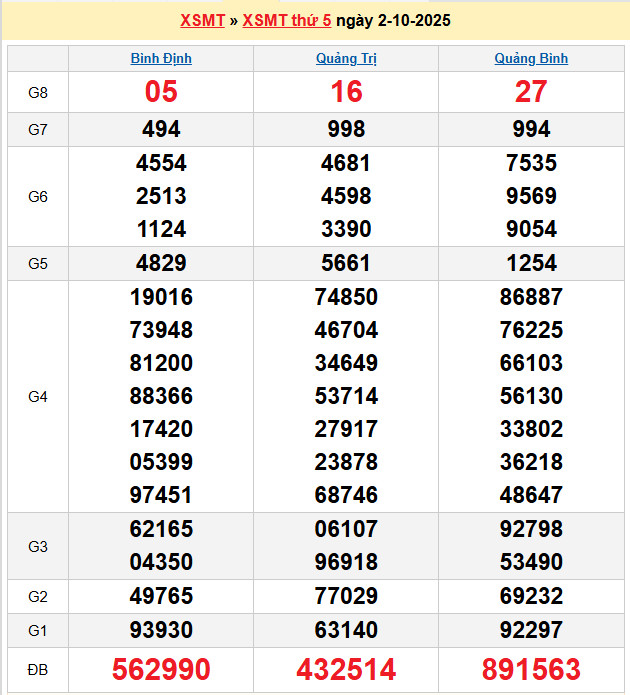Image resolution: width=630 pixels, height=695 pixels.
Task: Select G2 number 77029
Action: click(346, 597)
